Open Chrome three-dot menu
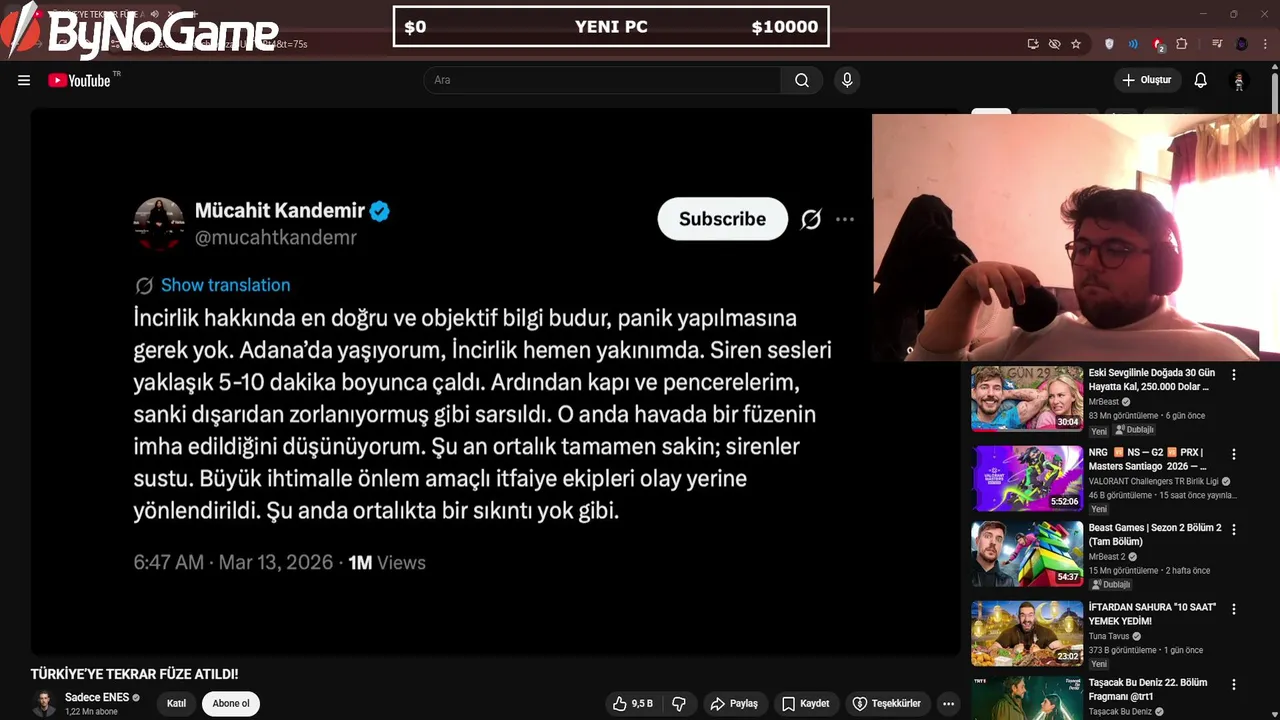Screen dimensions: 1280x720 click(x=1266, y=44)
